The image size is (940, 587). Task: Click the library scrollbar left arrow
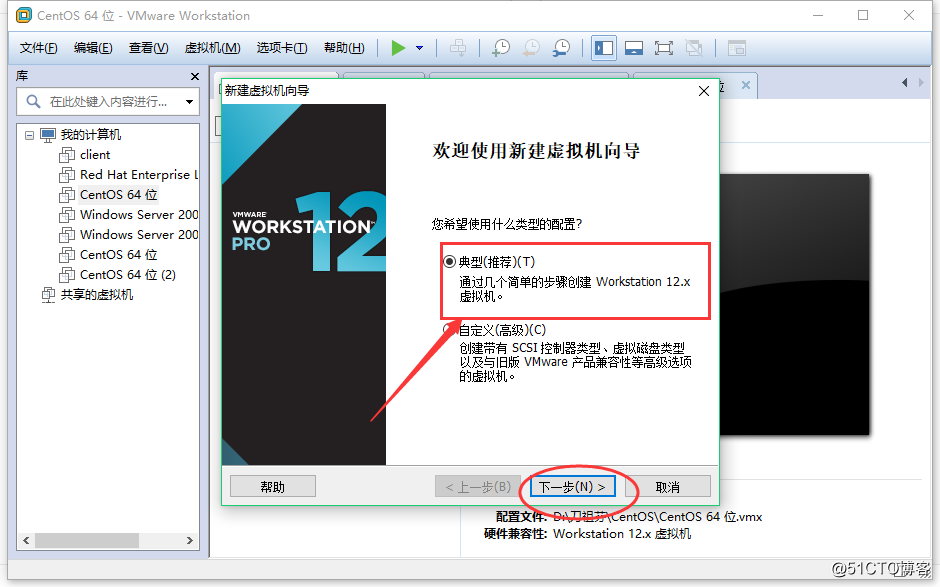click(26, 540)
